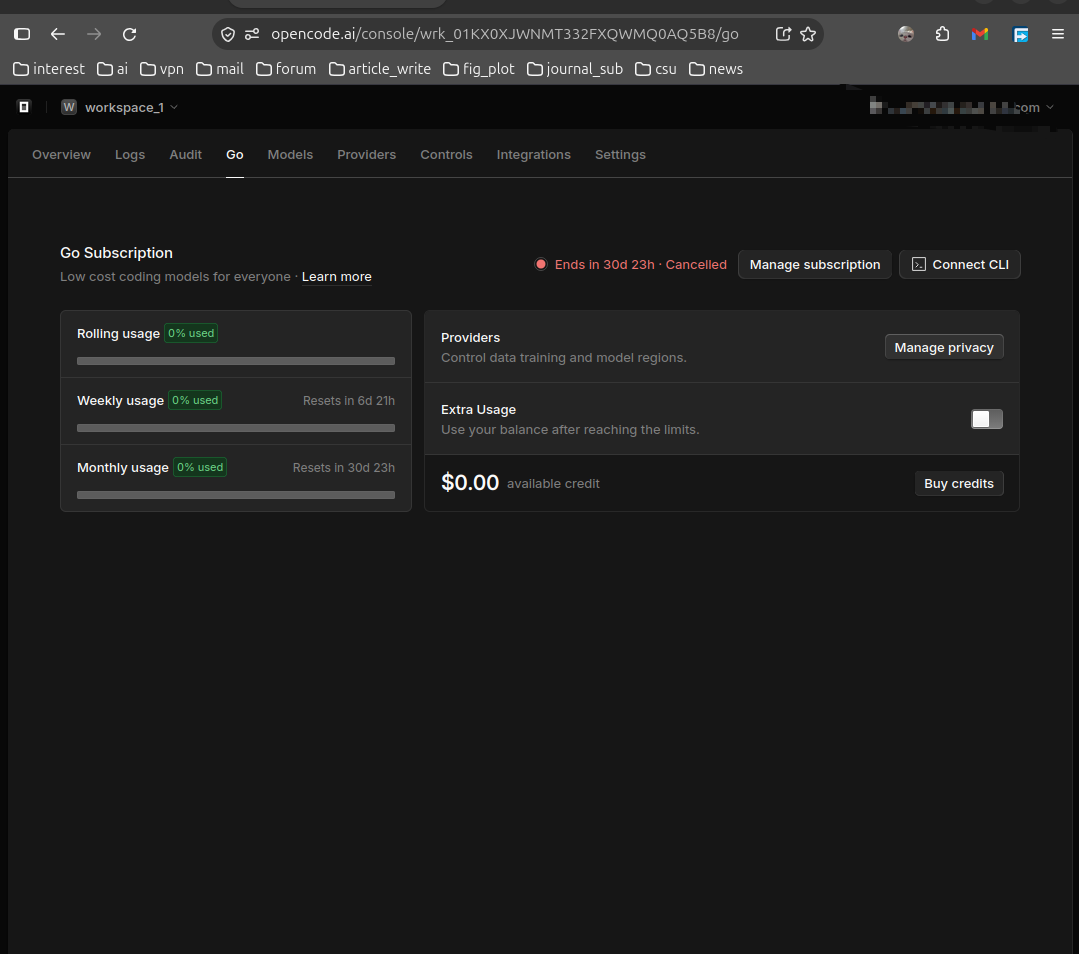Screen dimensions: 1079x954
Task: Expand the workspace_1 switcher dropdown
Action: tap(131, 107)
